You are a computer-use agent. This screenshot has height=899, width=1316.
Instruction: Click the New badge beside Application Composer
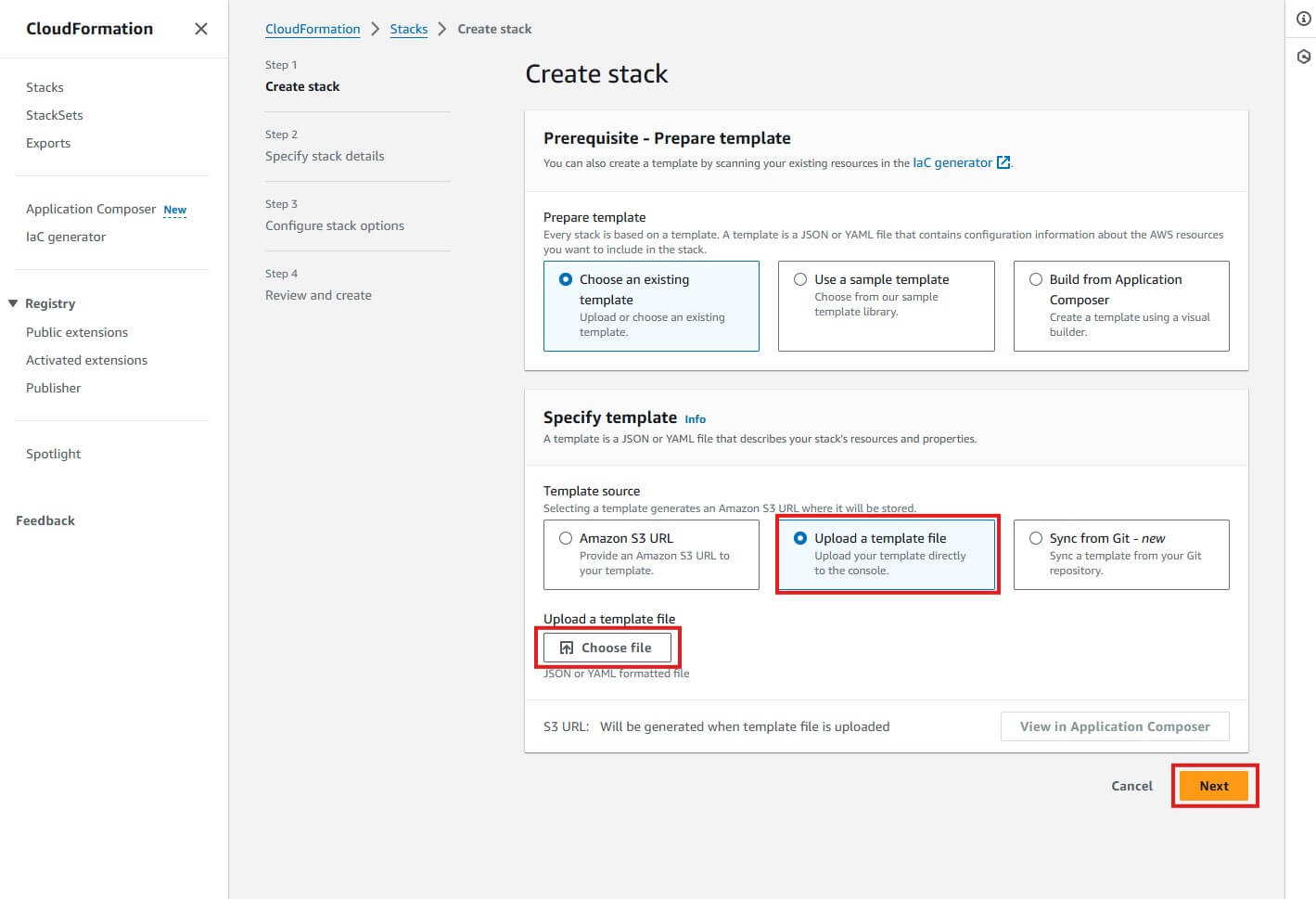tap(175, 210)
